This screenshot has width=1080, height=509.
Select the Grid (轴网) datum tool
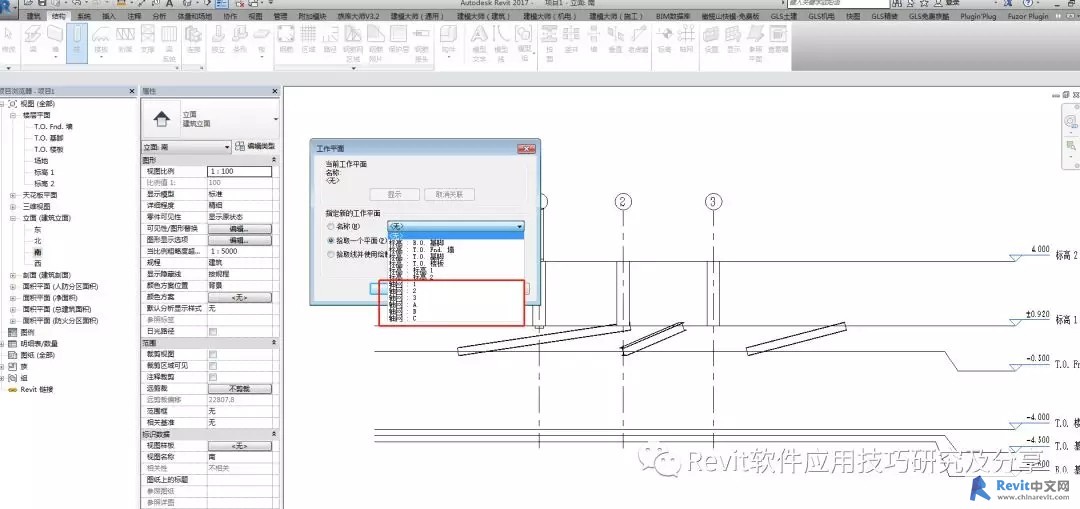point(687,39)
